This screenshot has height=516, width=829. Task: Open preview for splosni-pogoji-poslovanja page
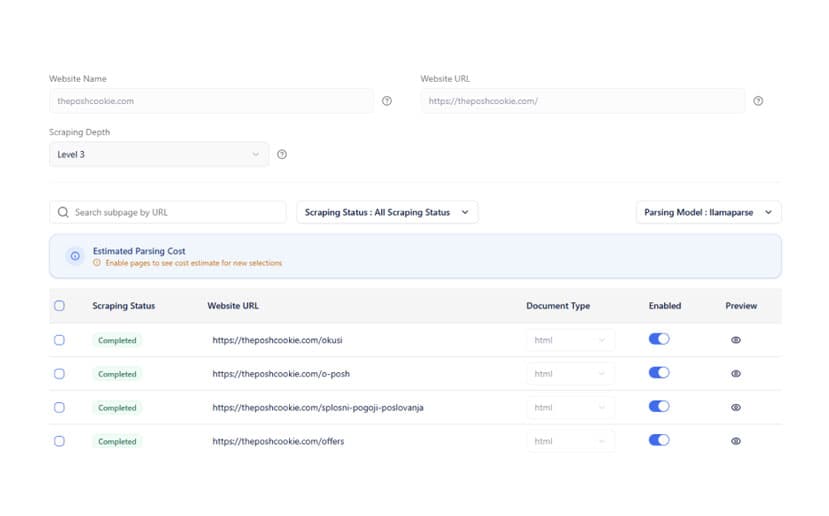(736, 408)
